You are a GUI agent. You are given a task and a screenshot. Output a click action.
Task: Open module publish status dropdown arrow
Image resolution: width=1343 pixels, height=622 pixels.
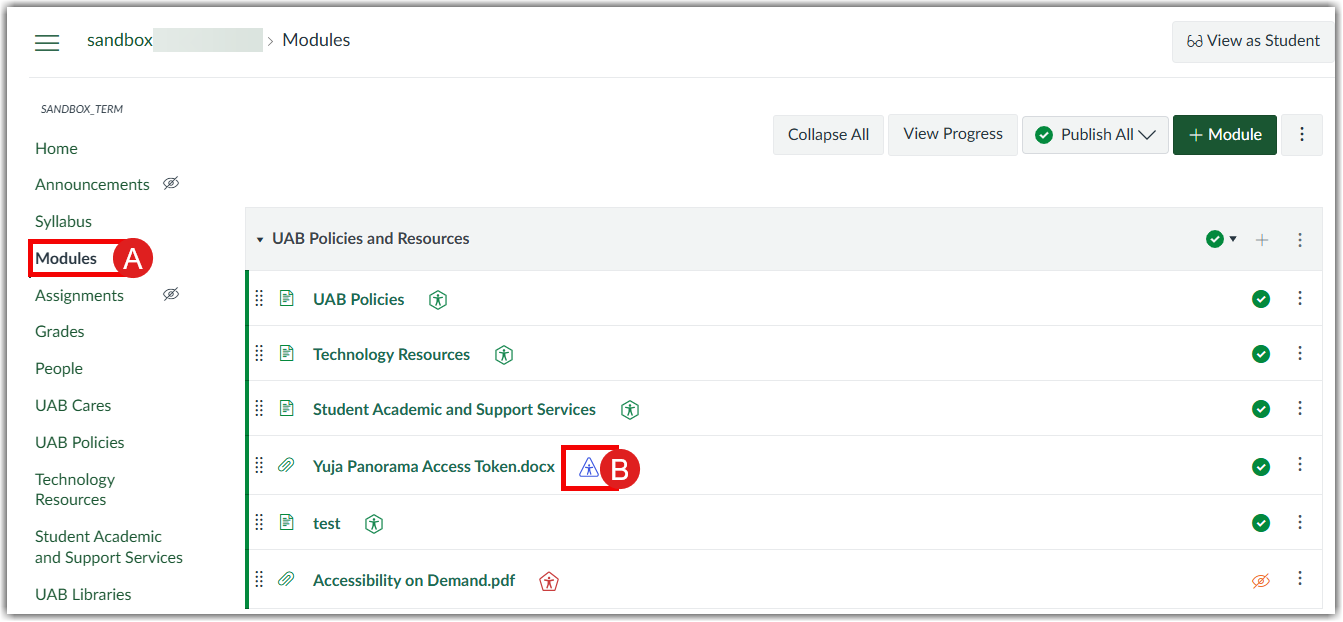[1233, 239]
